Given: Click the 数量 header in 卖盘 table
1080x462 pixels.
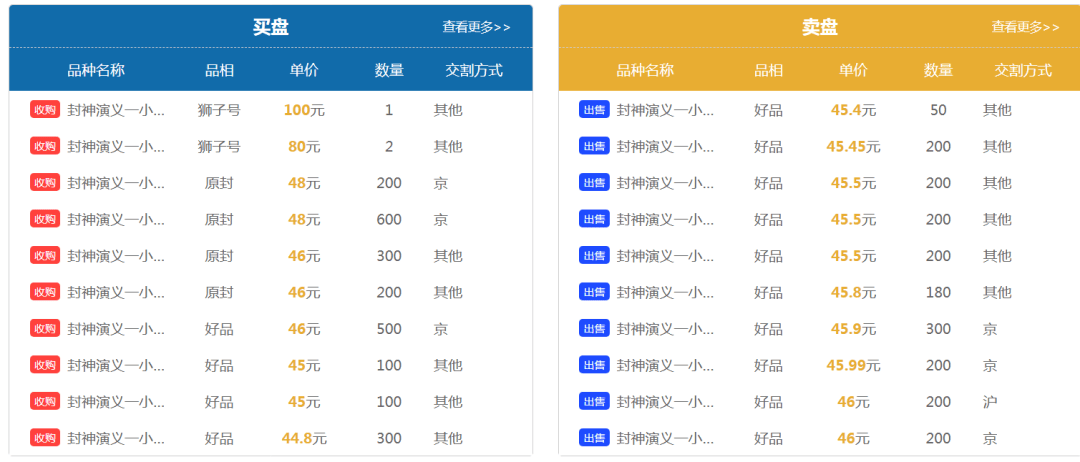Looking at the screenshot, I should tap(939, 70).
